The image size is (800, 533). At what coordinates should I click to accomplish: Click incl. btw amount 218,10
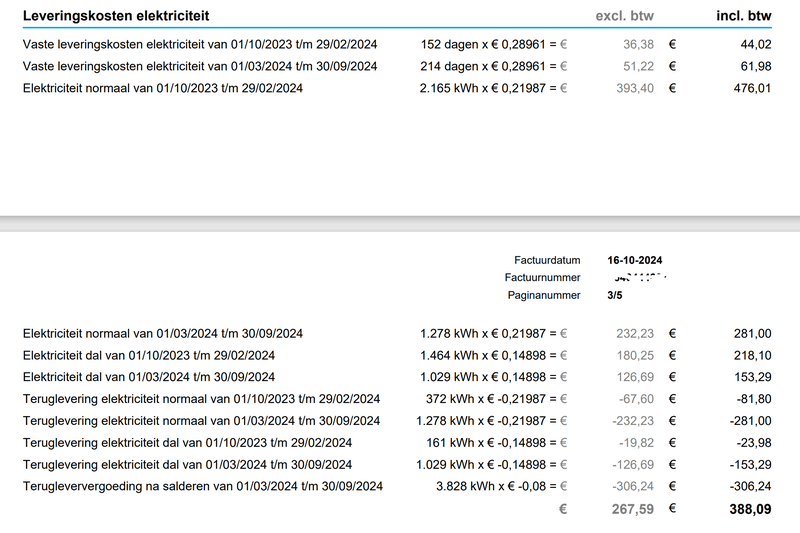click(753, 356)
